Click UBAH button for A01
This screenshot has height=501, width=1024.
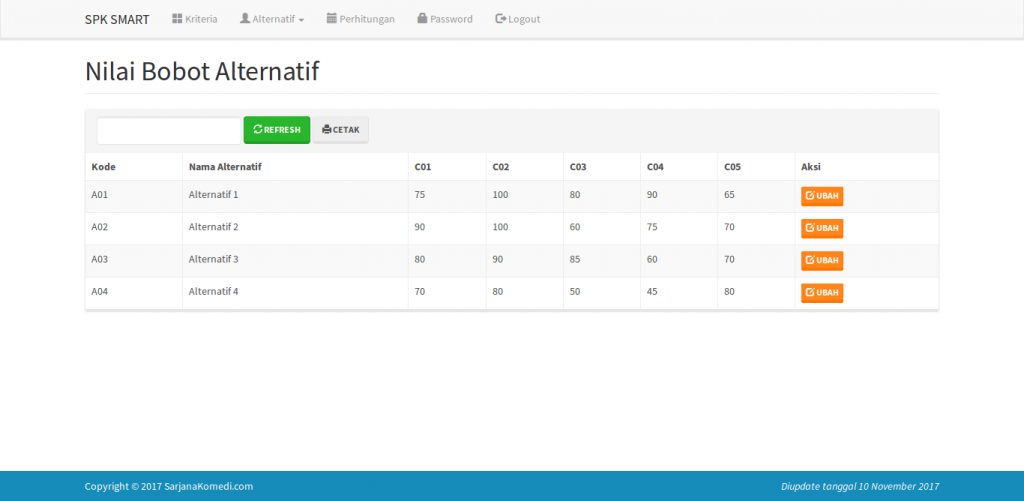(822, 196)
